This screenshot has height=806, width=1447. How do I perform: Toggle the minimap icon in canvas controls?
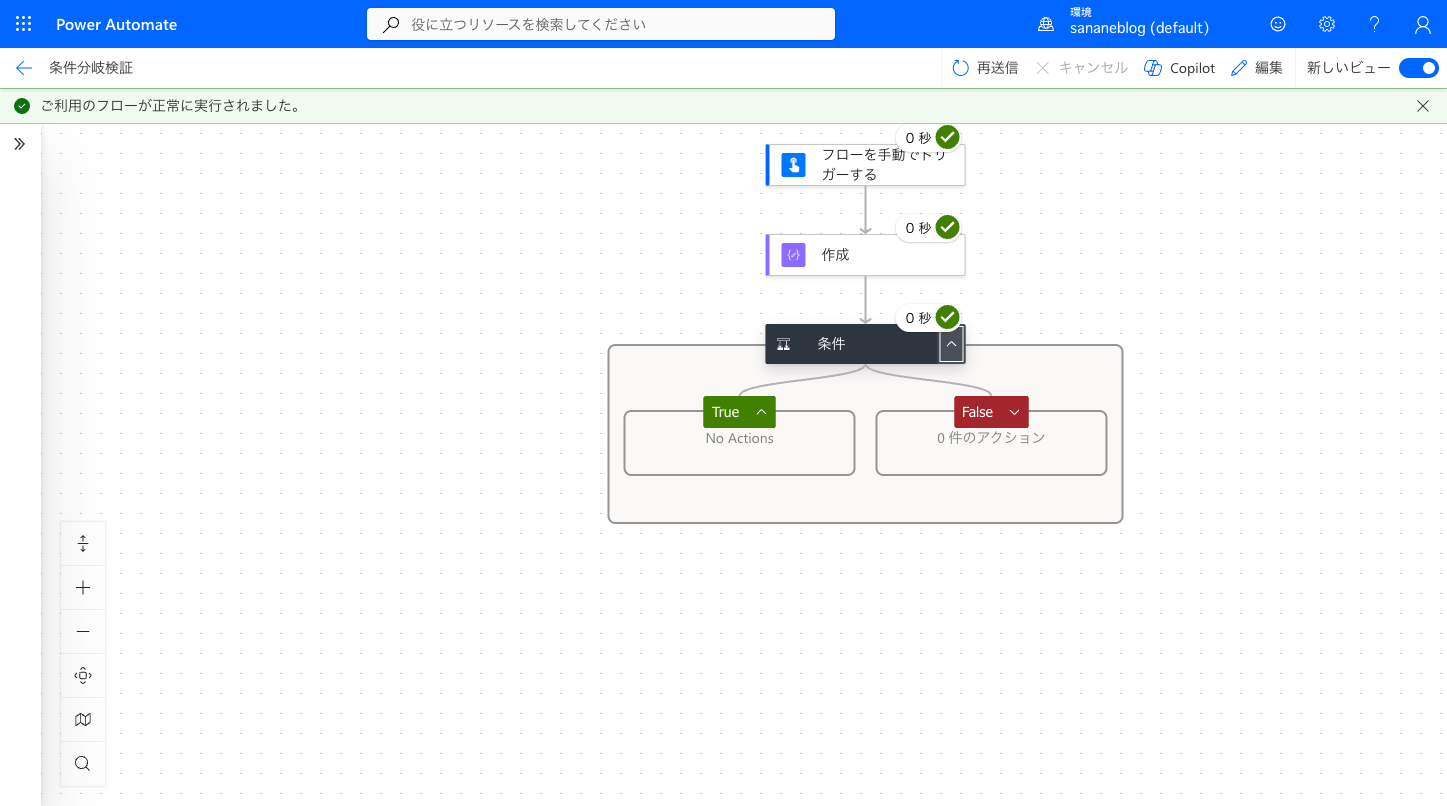point(83,720)
